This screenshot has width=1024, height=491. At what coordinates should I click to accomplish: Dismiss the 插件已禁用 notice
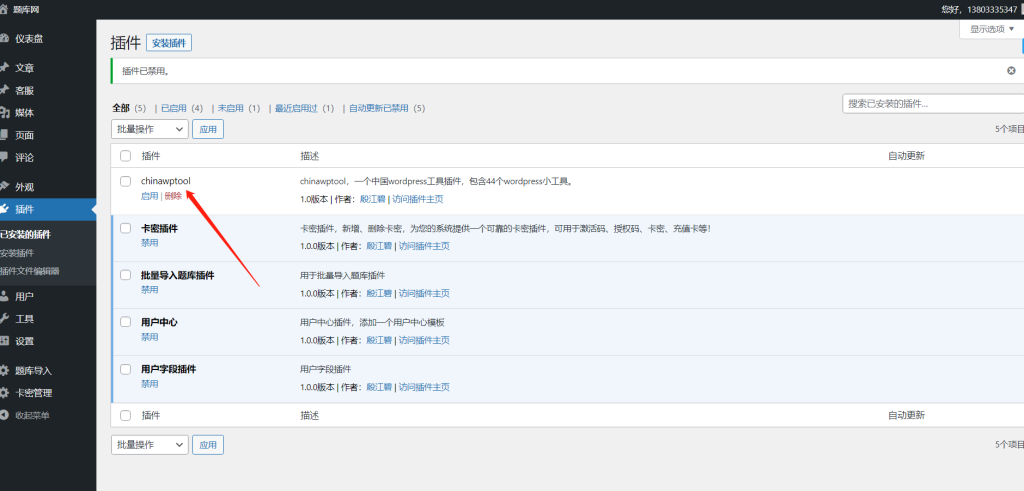click(x=1011, y=71)
